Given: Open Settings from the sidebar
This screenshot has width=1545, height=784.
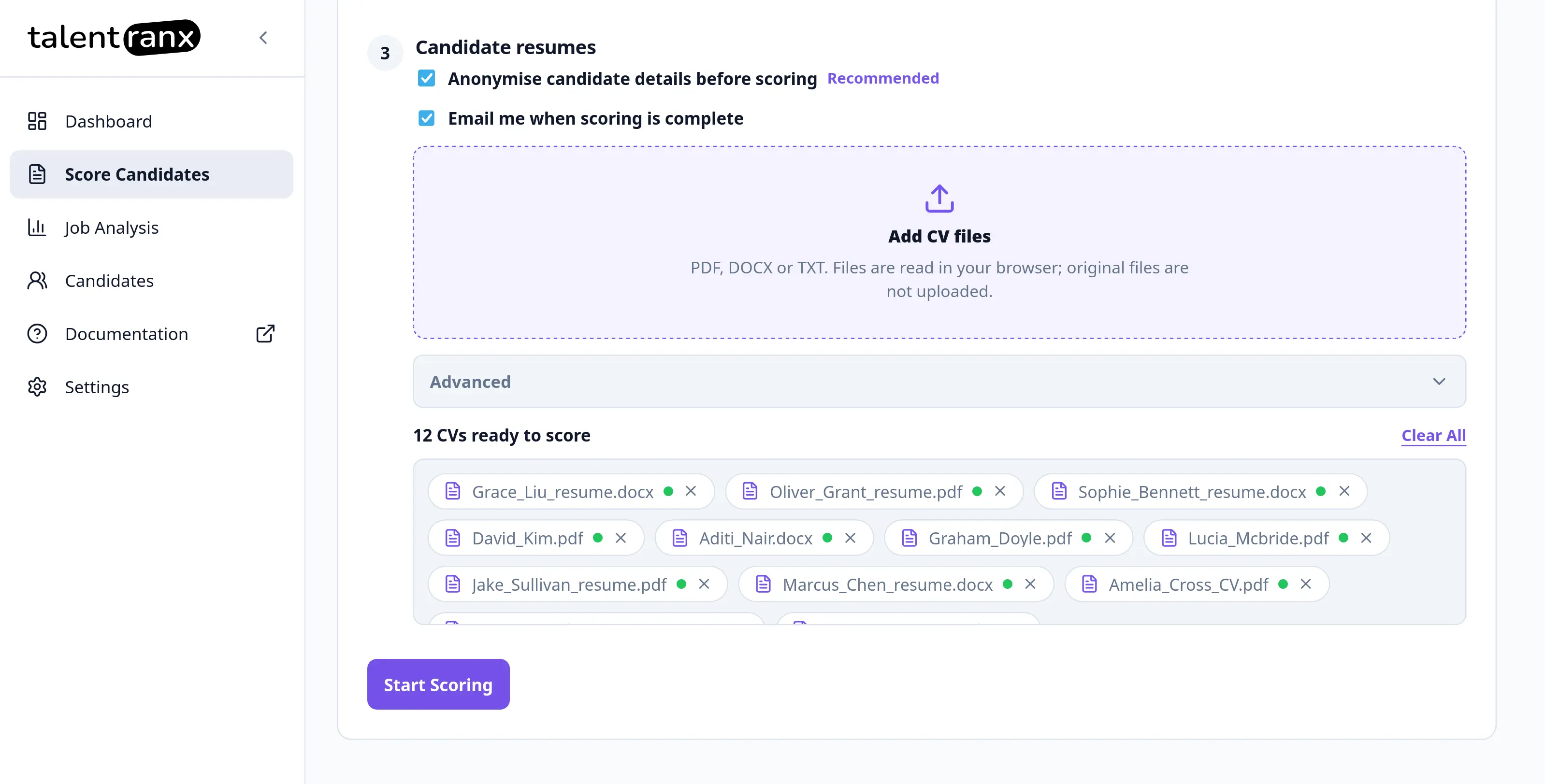Looking at the screenshot, I should pos(151,387).
